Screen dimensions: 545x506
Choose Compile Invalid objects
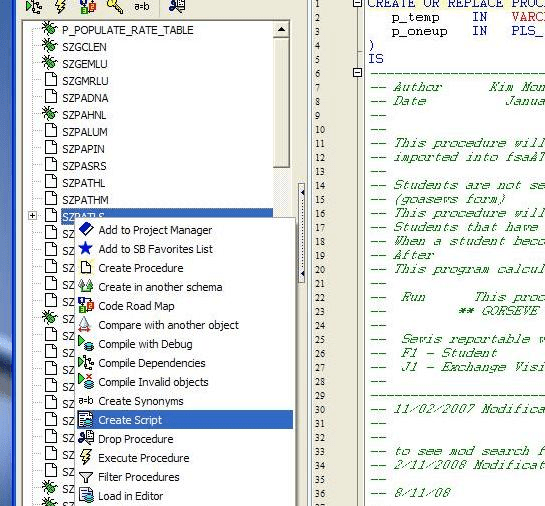[x=185, y=382]
